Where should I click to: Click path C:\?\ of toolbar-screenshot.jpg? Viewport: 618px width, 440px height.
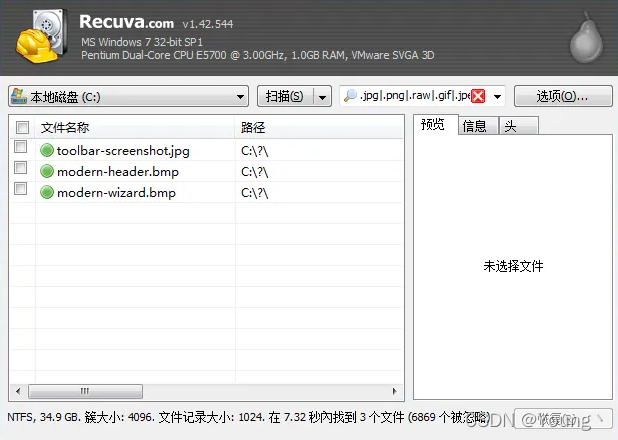pyautogui.click(x=255, y=151)
